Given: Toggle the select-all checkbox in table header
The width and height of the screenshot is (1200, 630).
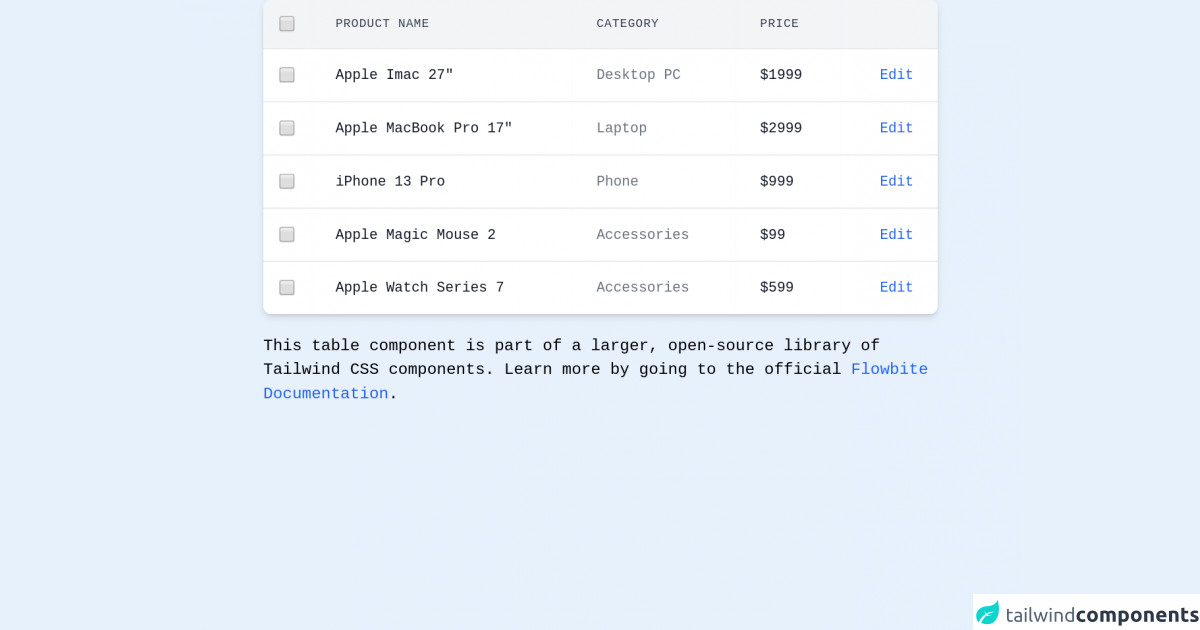Looking at the screenshot, I should click(x=287, y=24).
